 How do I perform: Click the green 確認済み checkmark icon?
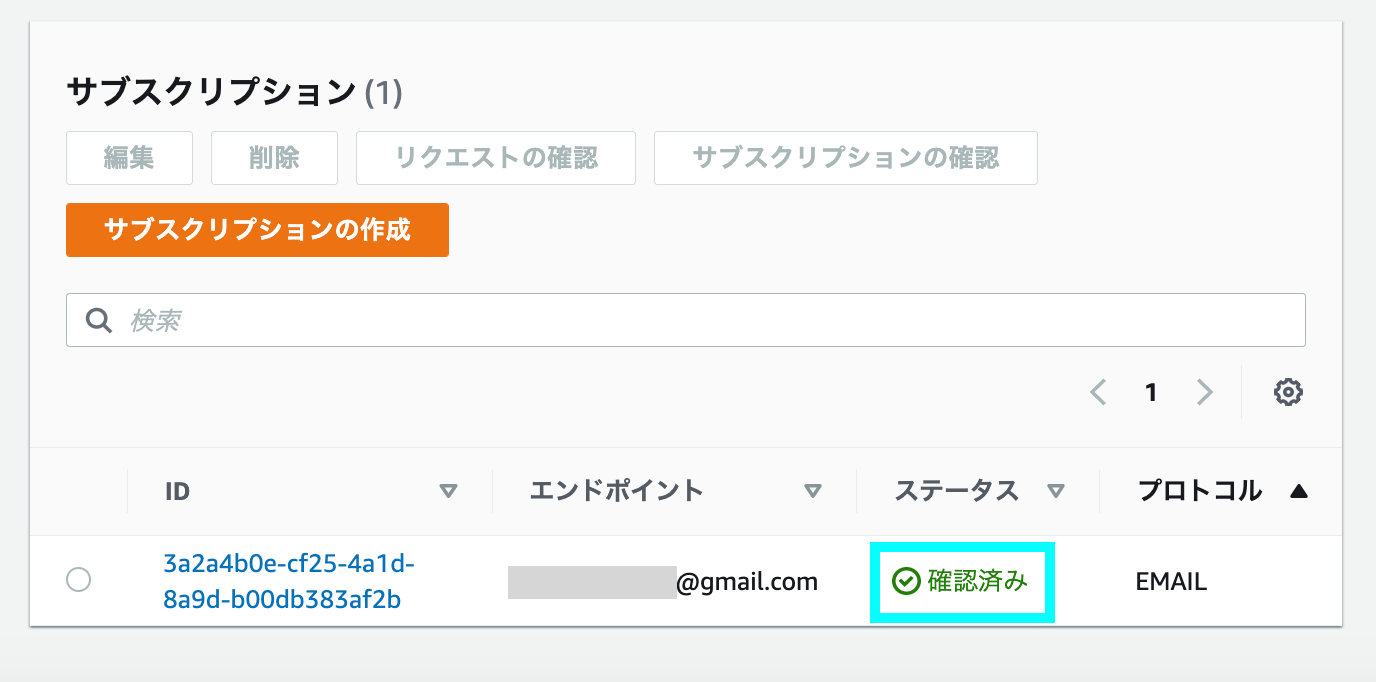(906, 581)
